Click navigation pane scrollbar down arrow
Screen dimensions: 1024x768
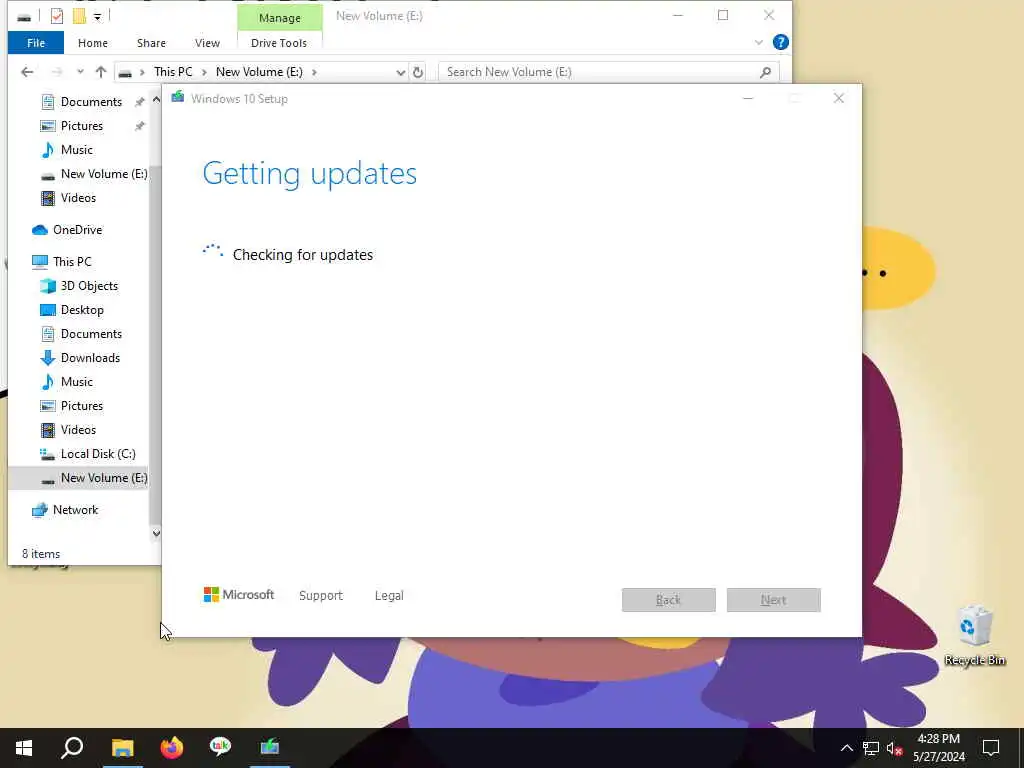[x=156, y=534]
